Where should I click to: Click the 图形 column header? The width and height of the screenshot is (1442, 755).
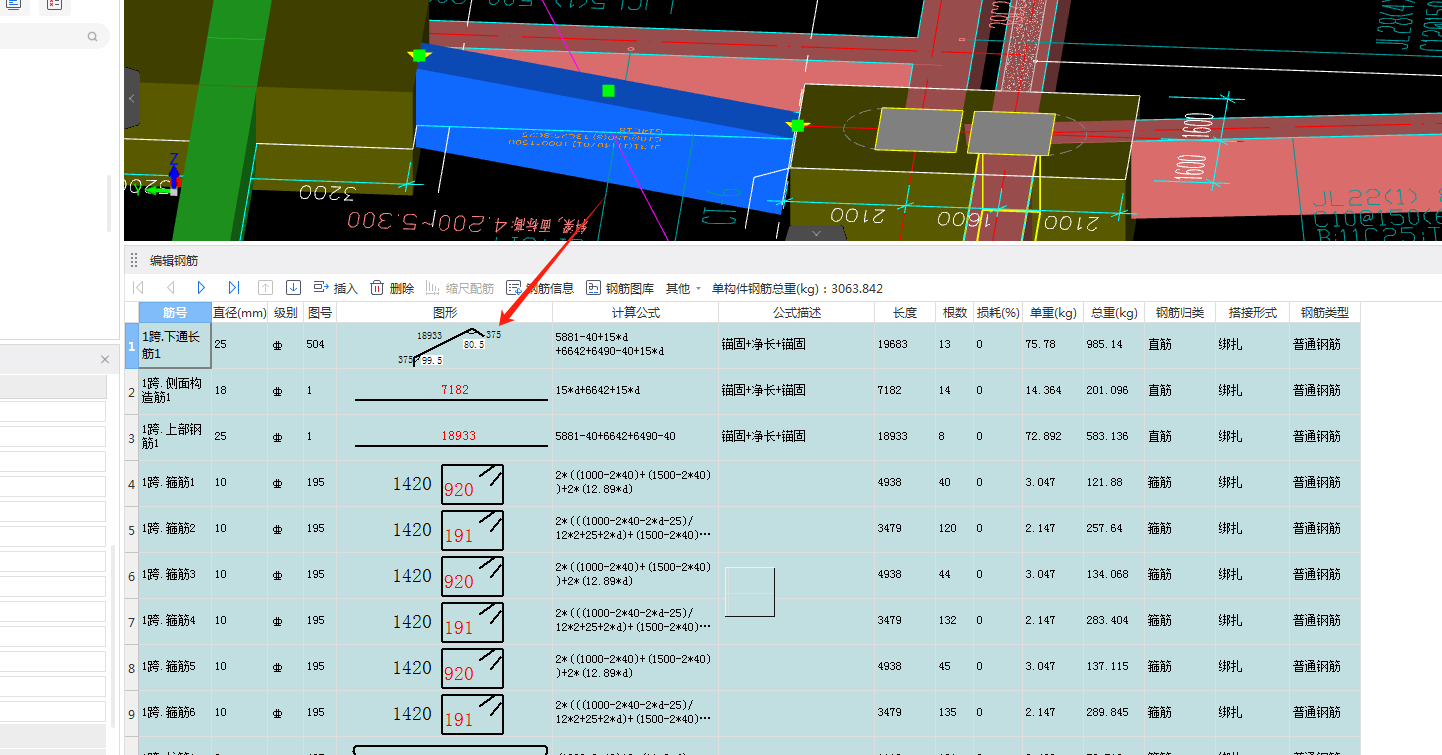coord(444,312)
